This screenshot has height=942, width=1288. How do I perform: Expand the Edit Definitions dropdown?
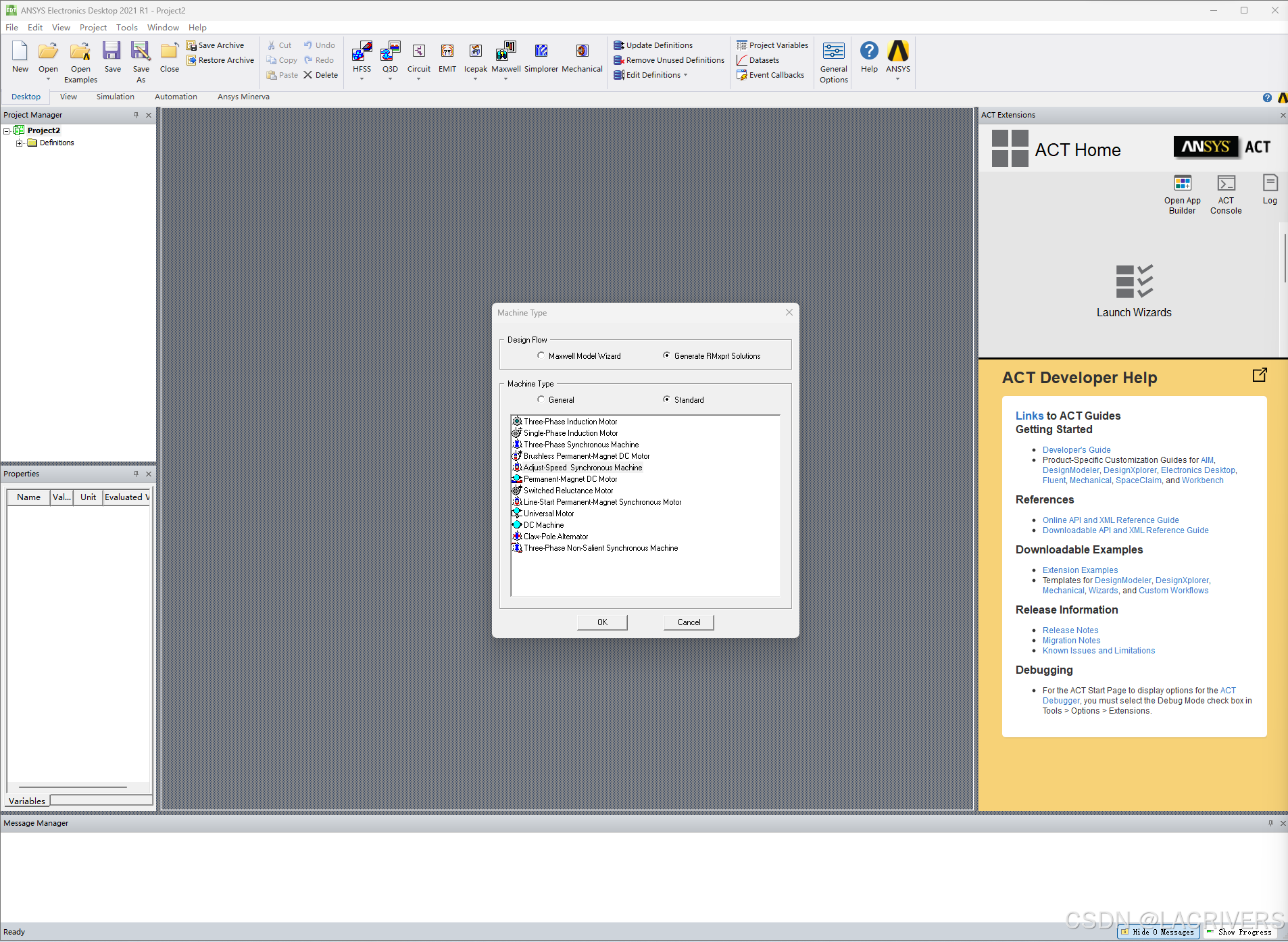coord(685,75)
